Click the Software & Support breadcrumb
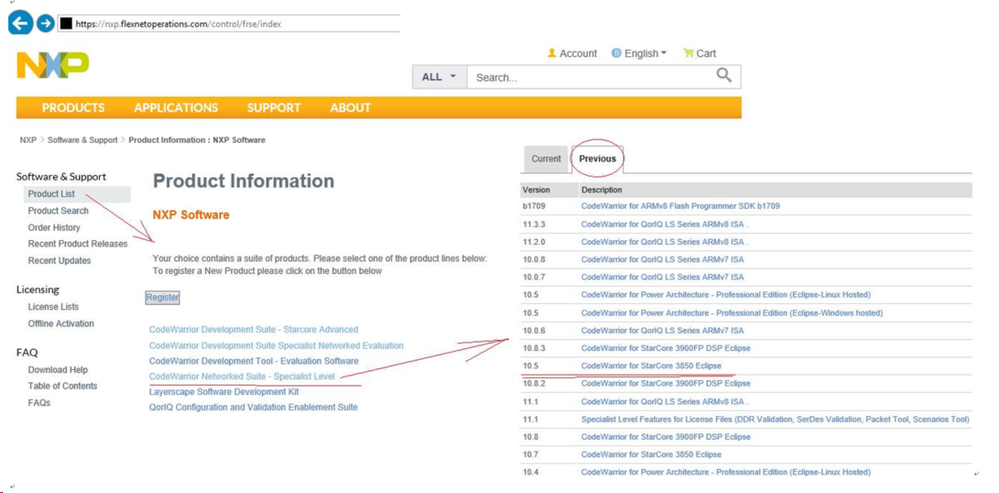 pyautogui.click(x=82, y=139)
